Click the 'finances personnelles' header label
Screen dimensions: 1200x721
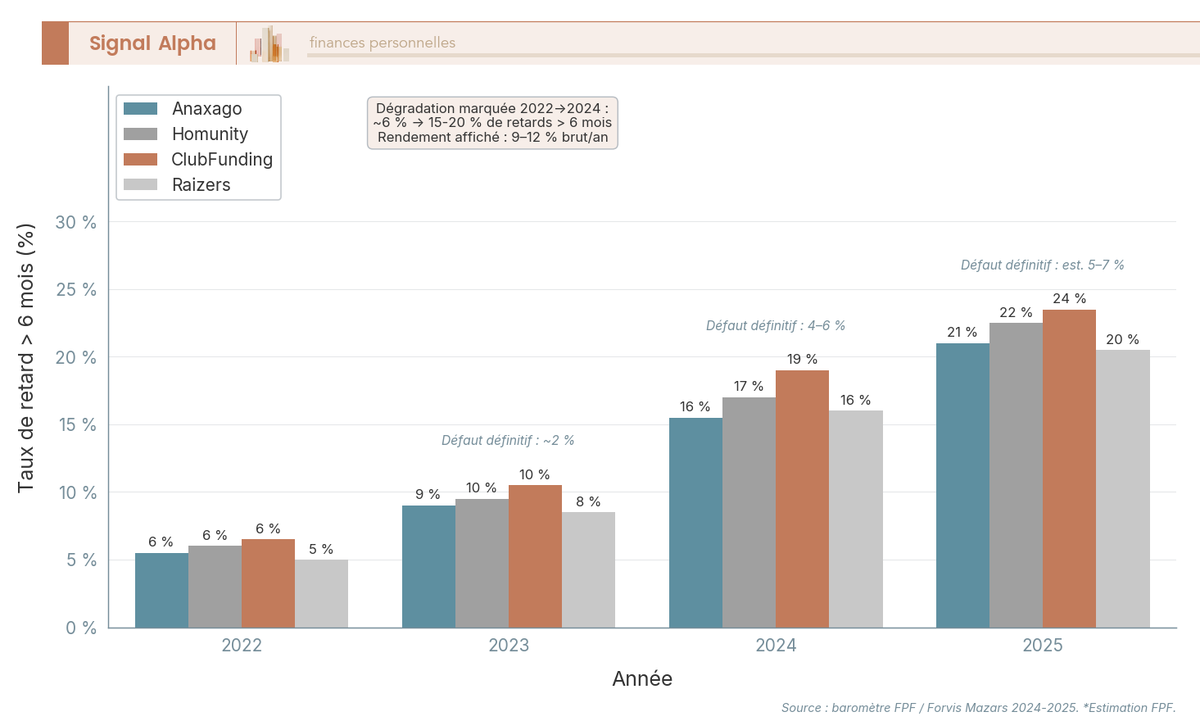[382, 42]
